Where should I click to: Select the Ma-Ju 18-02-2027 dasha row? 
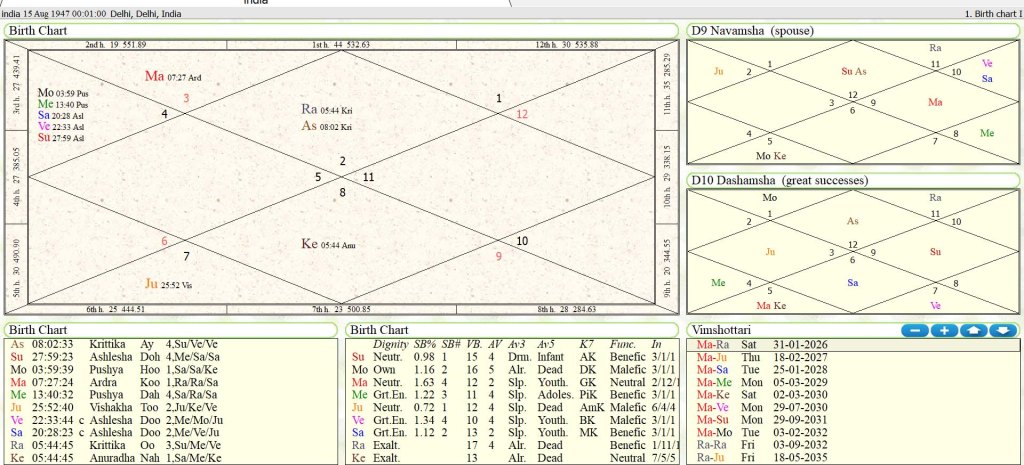tap(800, 359)
